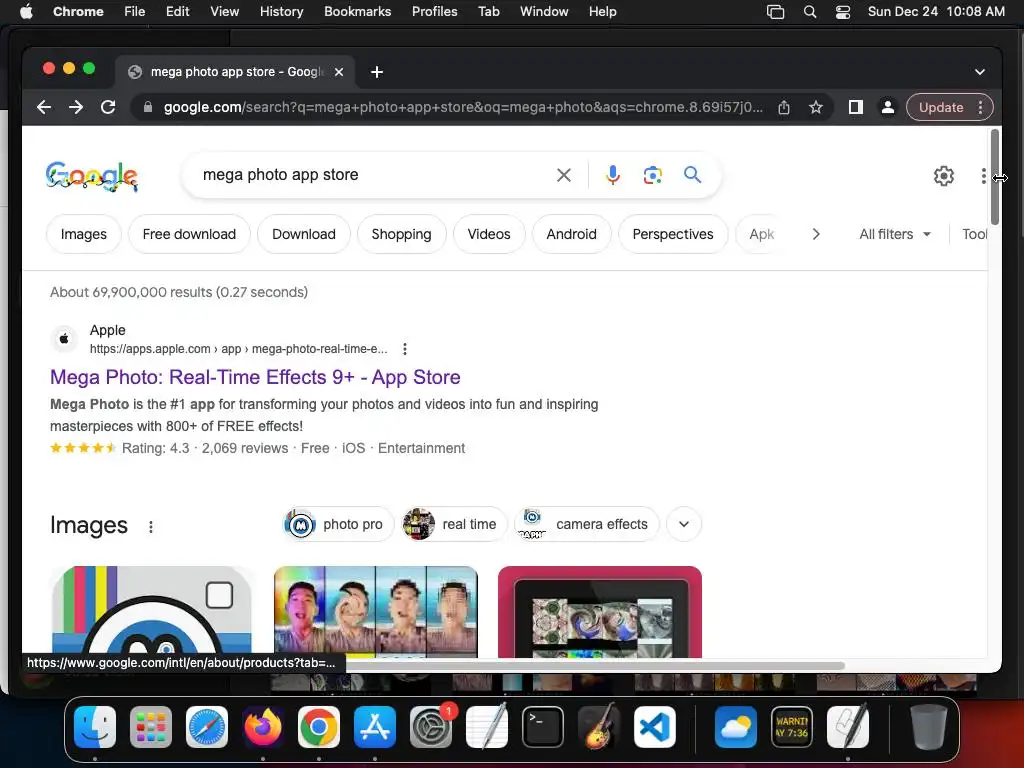The height and width of the screenshot is (768, 1024).
Task: Select the real time image chip
Action: (455, 524)
